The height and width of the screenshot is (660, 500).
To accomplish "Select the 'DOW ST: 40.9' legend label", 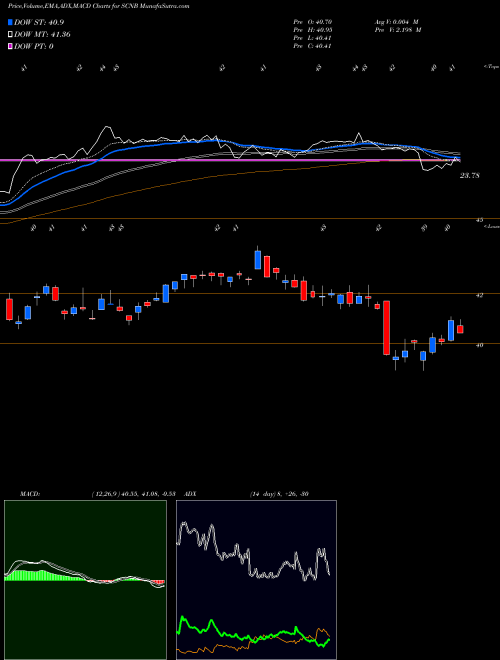I will click(39, 22).
